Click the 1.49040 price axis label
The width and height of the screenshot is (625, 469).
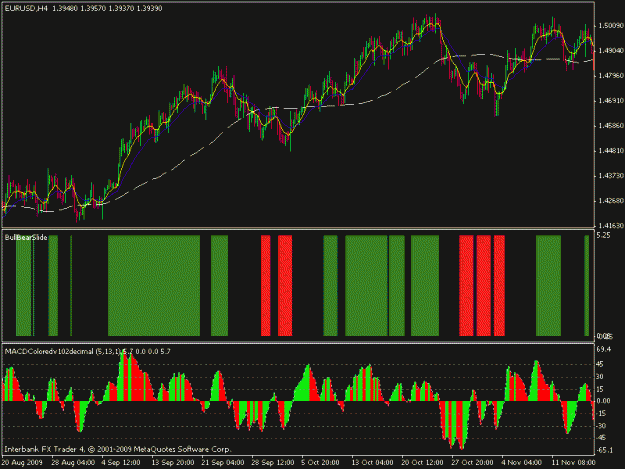pos(611,51)
